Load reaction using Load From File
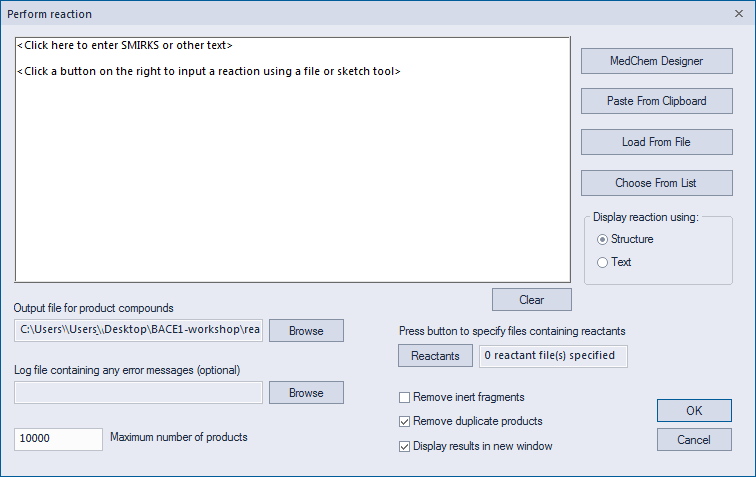Screen dimensions: 756x477 coord(656,142)
